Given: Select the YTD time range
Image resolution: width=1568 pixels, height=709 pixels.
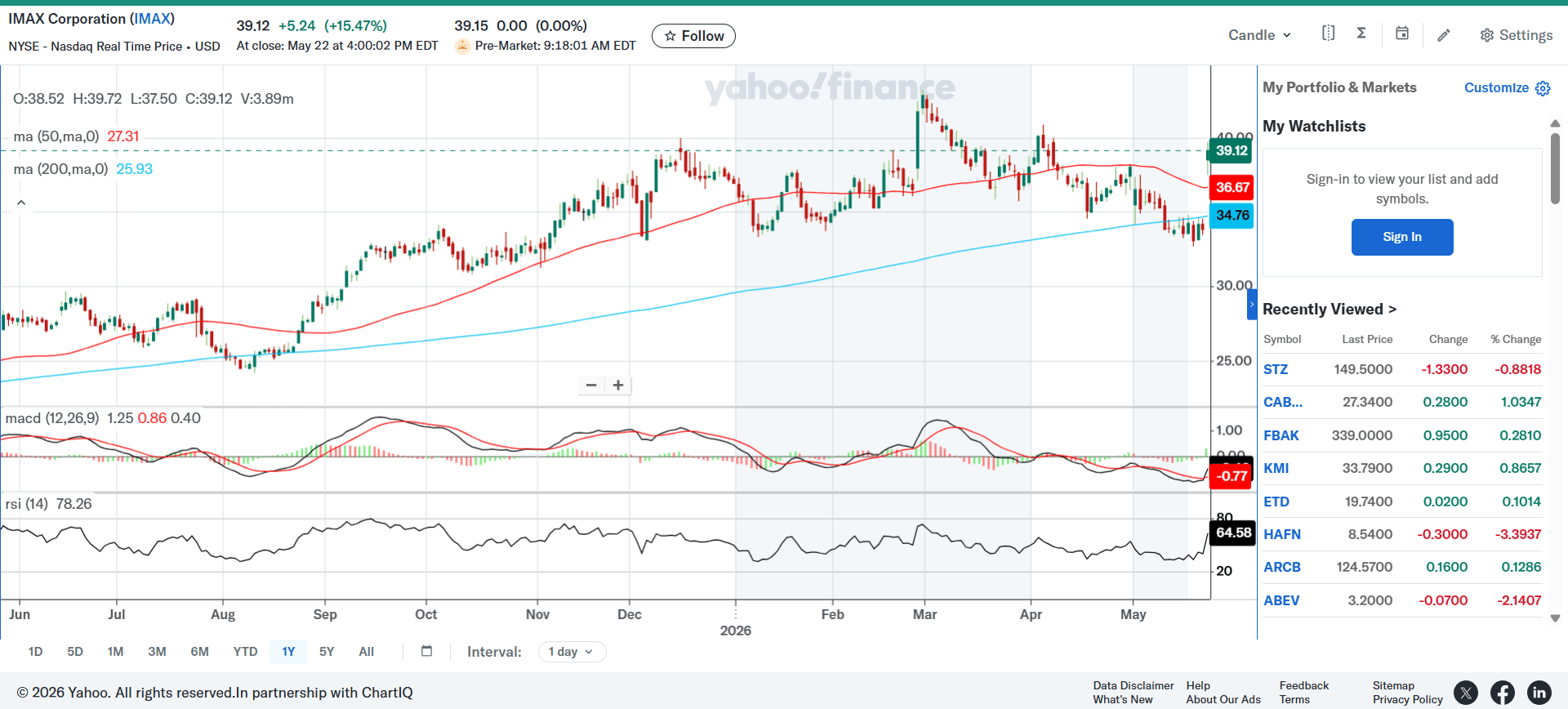Looking at the screenshot, I should (245, 652).
